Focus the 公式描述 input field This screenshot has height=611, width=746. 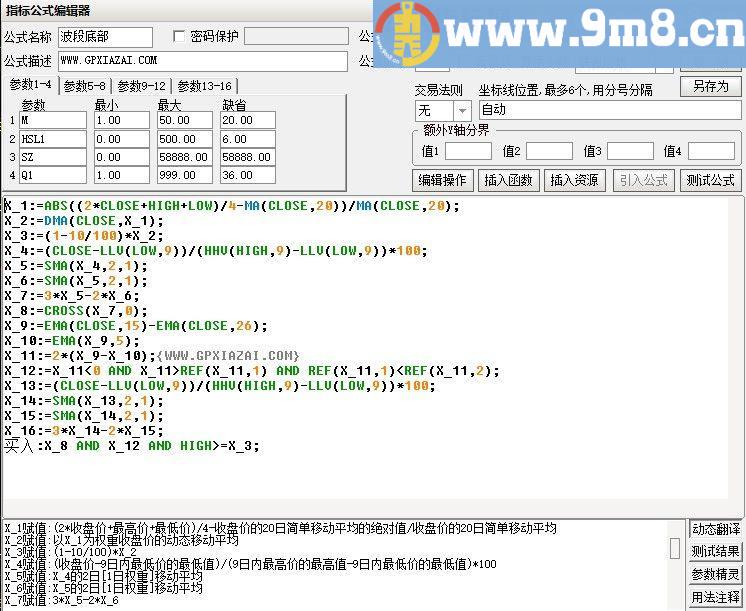(x=203, y=61)
